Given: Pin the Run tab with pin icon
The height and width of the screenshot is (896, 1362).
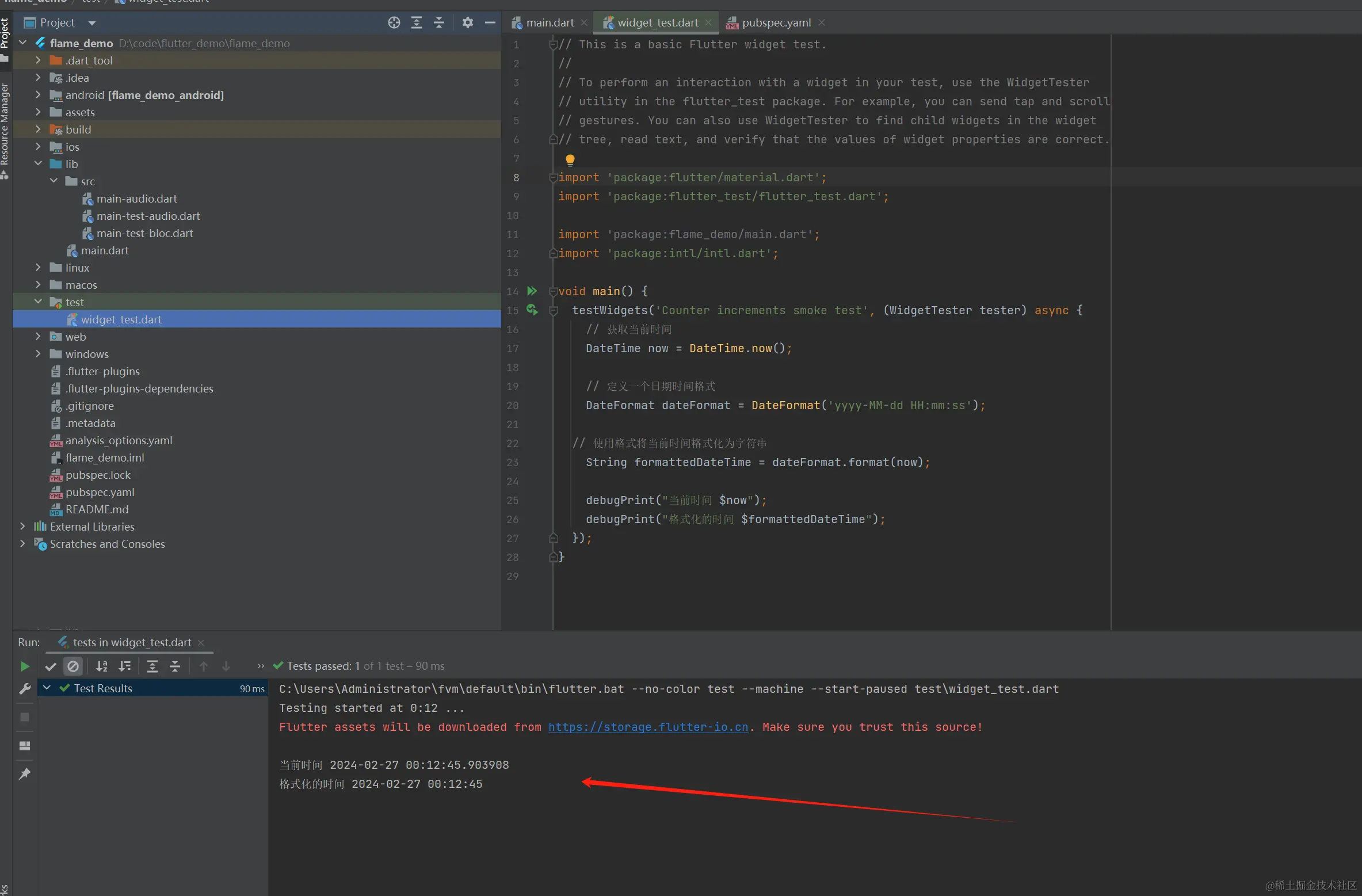Looking at the screenshot, I should point(25,773).
